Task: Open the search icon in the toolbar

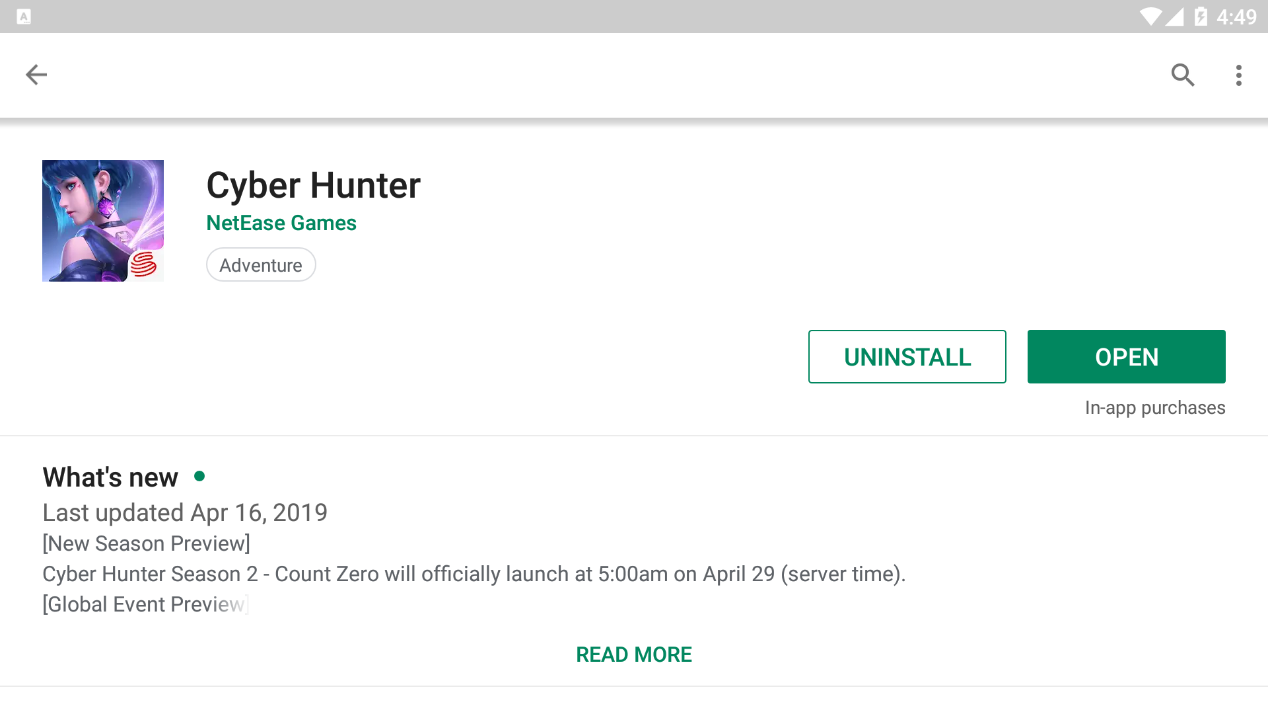Action: [x=1182, y=74]
